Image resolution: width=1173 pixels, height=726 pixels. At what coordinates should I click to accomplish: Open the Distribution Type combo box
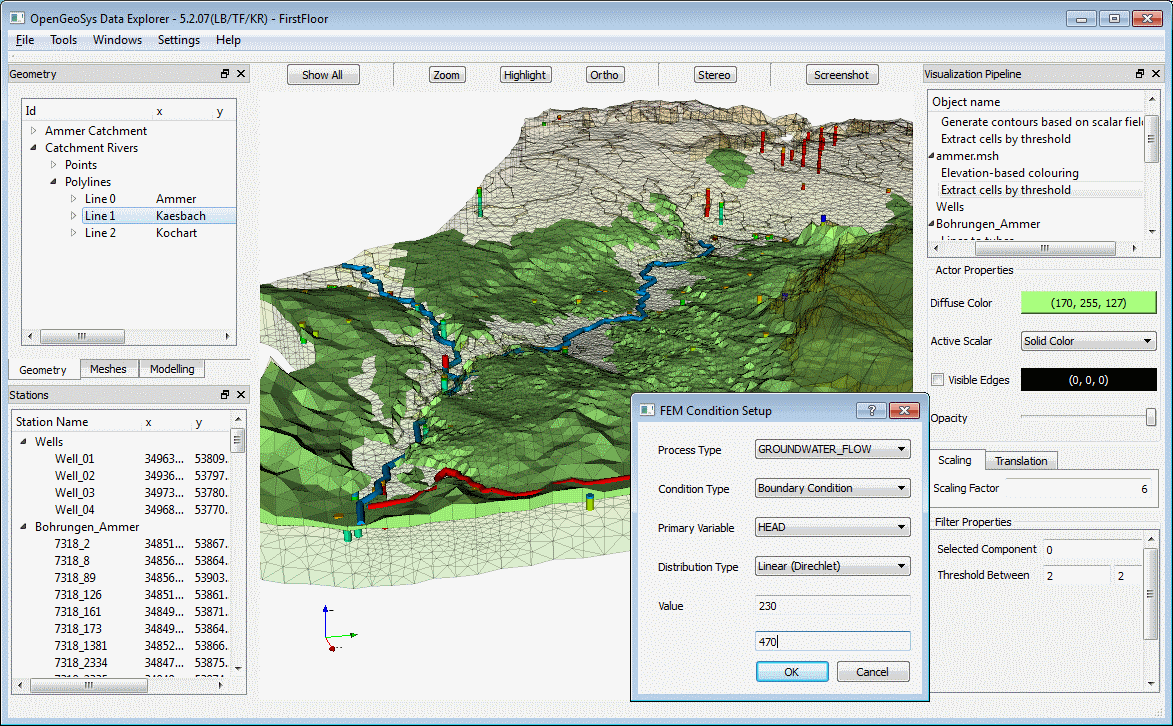pos(833,567)
